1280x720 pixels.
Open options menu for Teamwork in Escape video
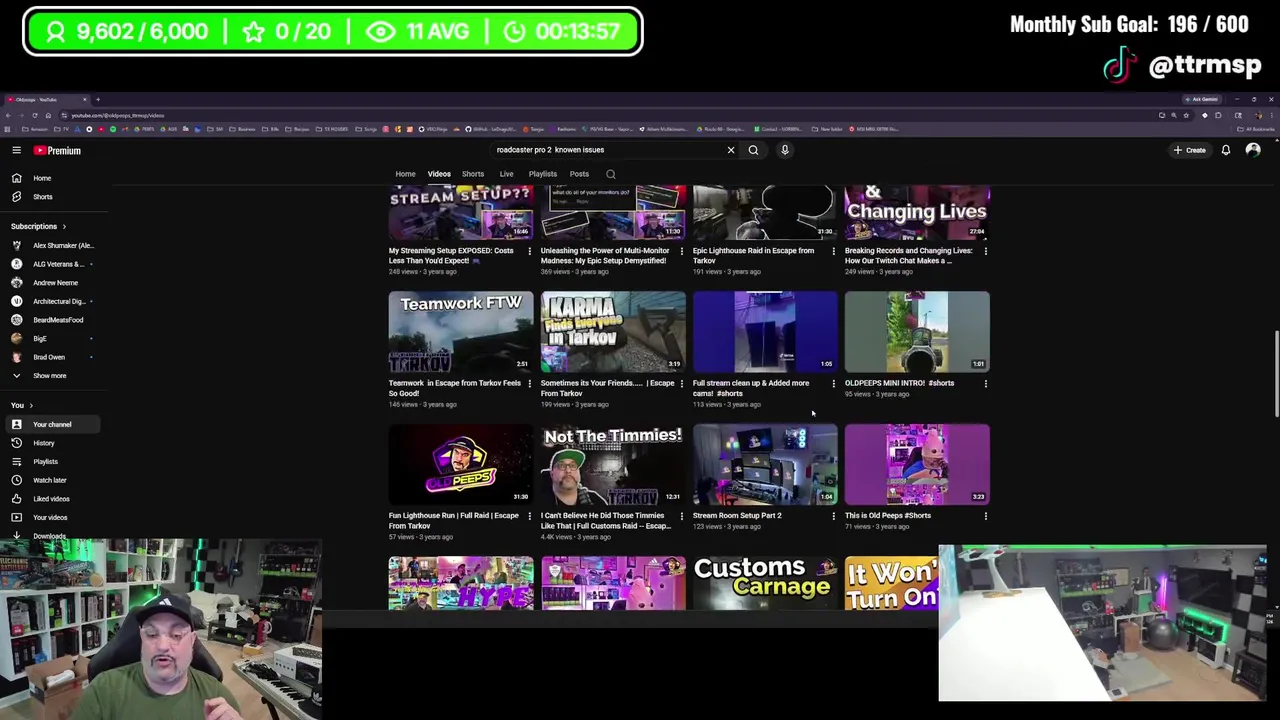530,383
